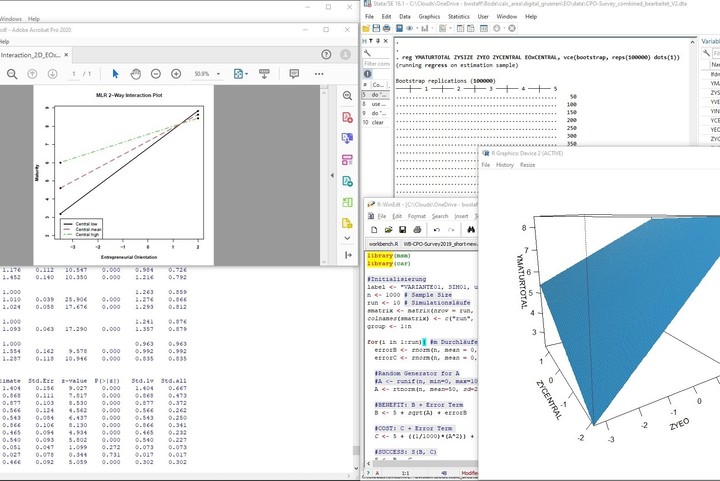Viewport: 720px width, 481px height.
Task: Click Stata graph bar chart icon
Action: click(425, 28)
